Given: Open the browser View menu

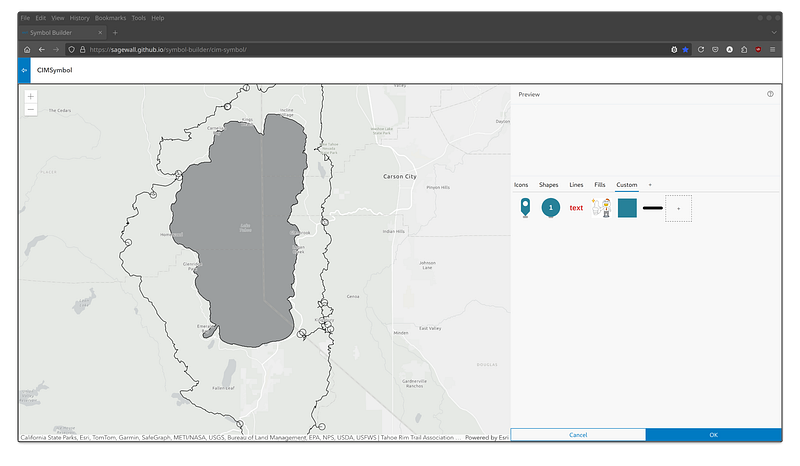Looking at the screenshot, I should point(58,18).
